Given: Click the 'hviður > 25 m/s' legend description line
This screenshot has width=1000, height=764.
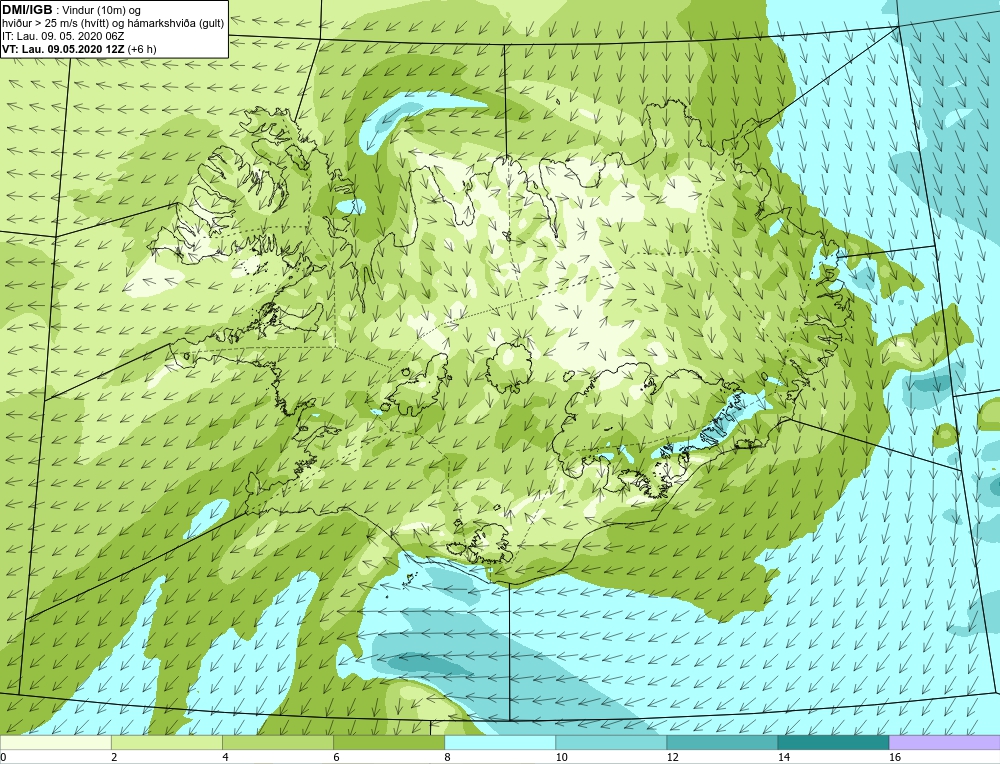Looking at the screenshot, I should [113, 24].
